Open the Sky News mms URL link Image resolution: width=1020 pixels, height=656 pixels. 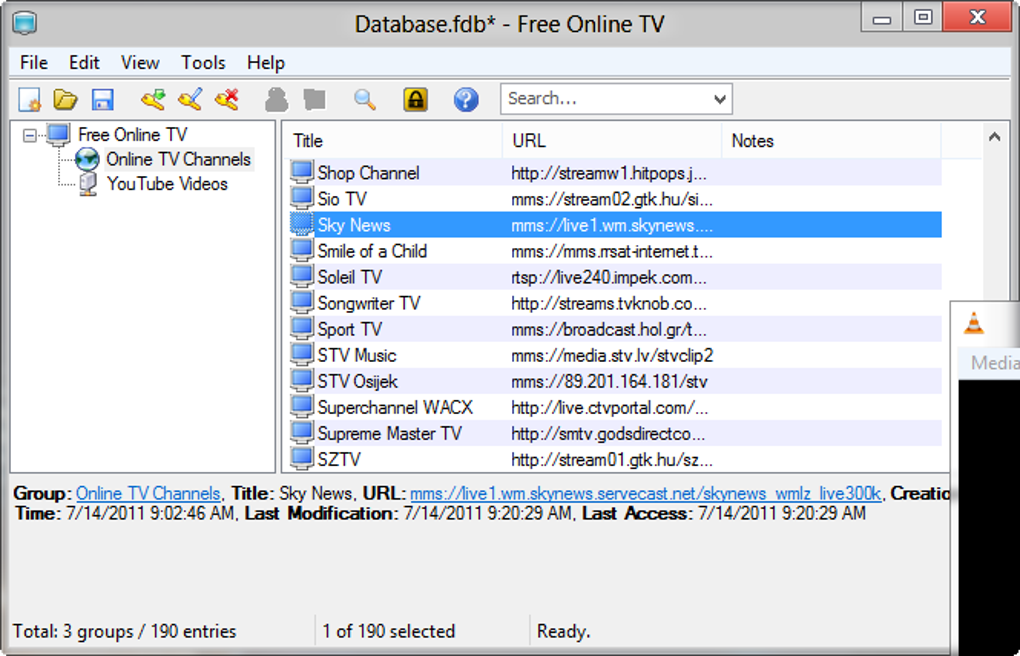coord(645,493)
